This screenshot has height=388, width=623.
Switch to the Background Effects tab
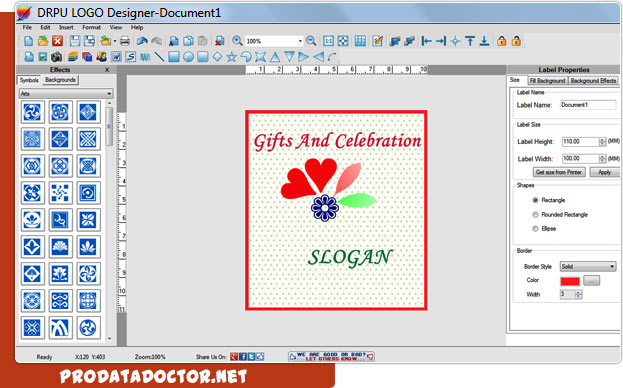(593, 81)
